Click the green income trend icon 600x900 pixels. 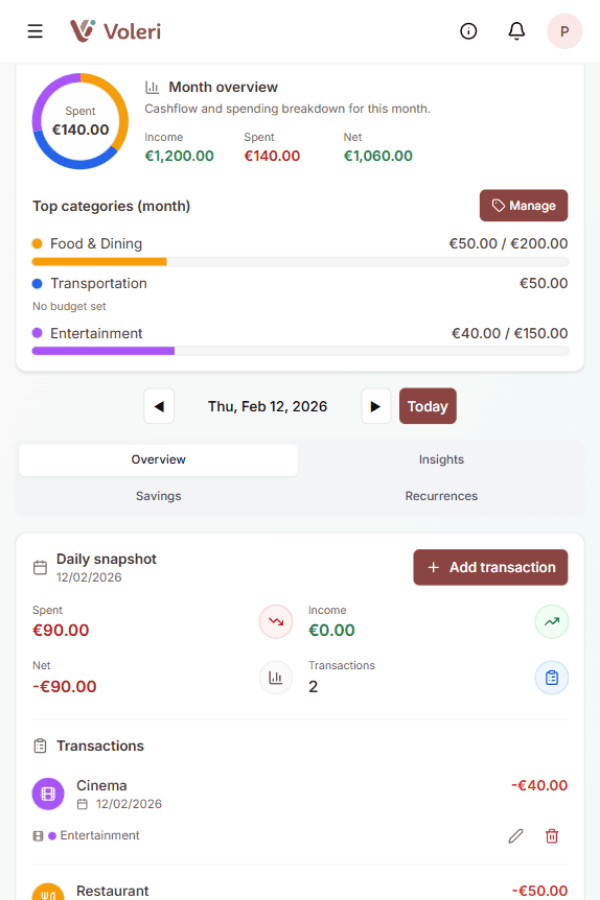point(551,621)
